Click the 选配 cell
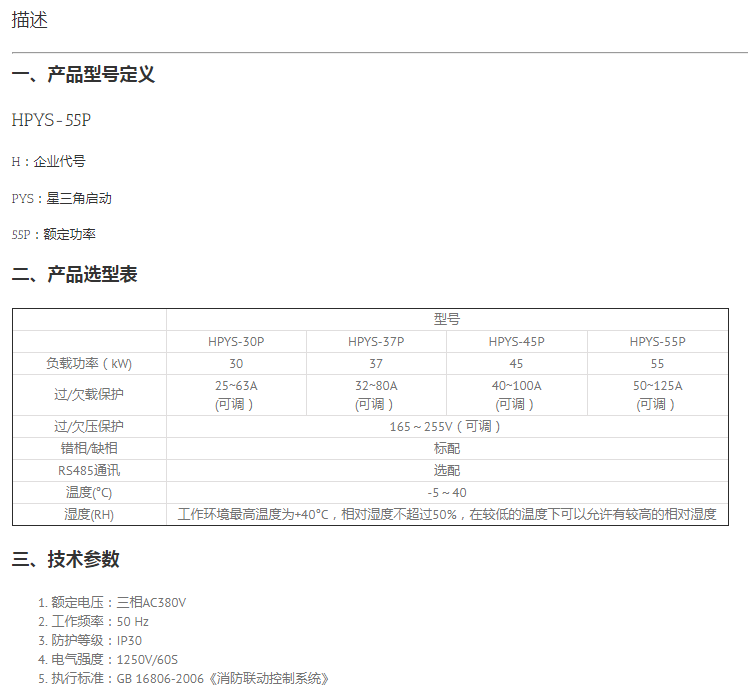This screenshot has height=699, width=748. (x=447, y=470)
